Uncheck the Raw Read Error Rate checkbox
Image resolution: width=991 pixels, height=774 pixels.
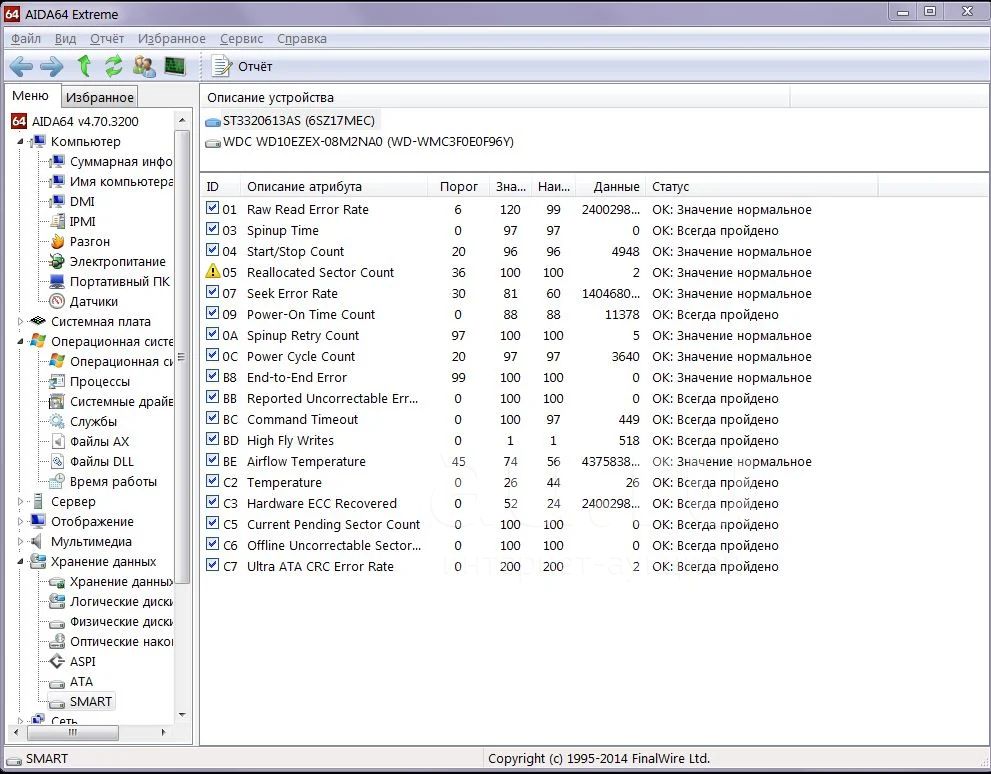click(x=212, y=208)
